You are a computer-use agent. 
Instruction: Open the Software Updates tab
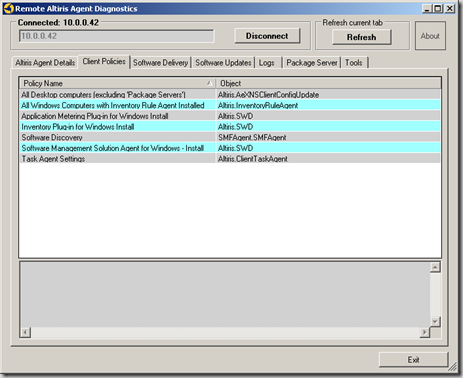(223, 63)
